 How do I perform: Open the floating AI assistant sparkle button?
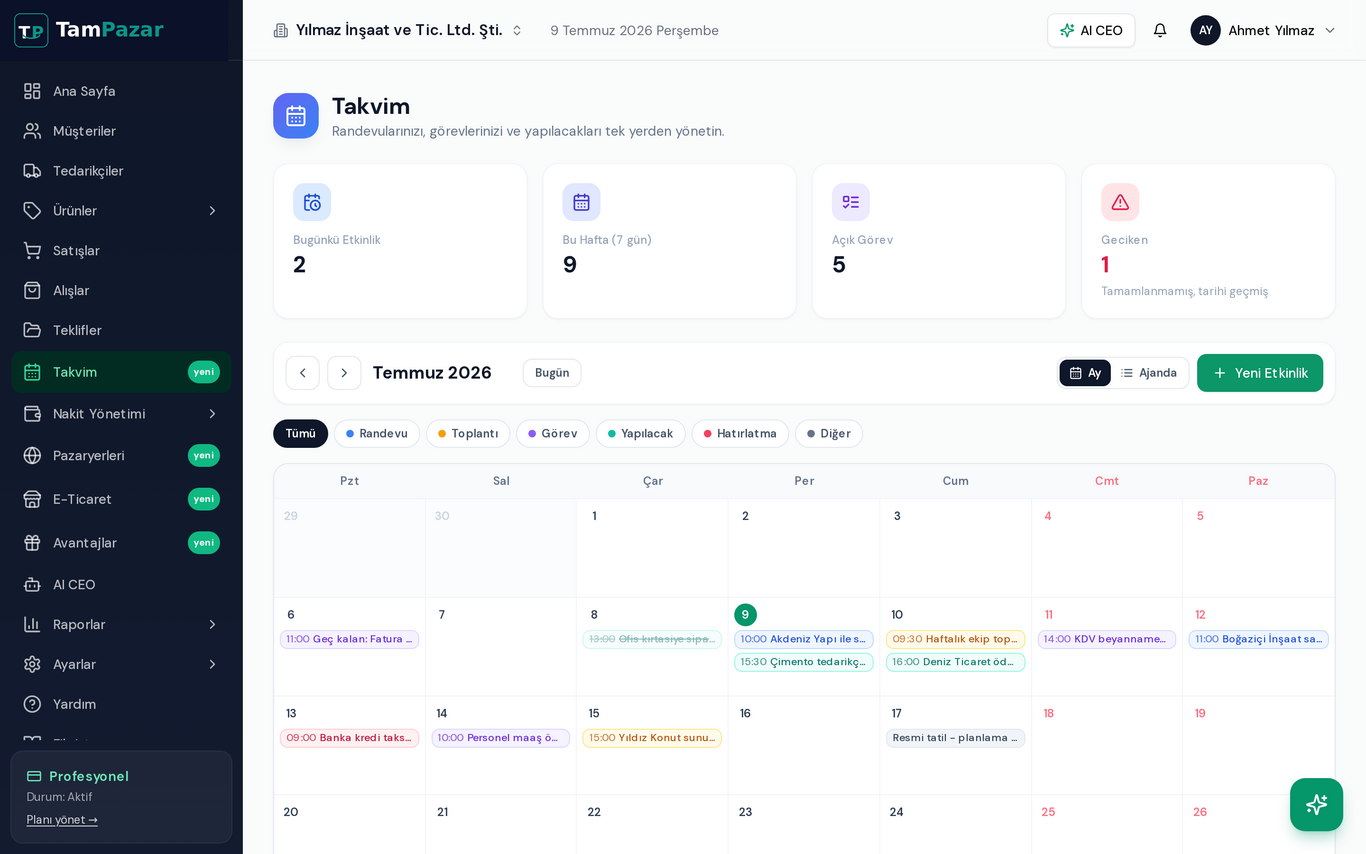1316,804
